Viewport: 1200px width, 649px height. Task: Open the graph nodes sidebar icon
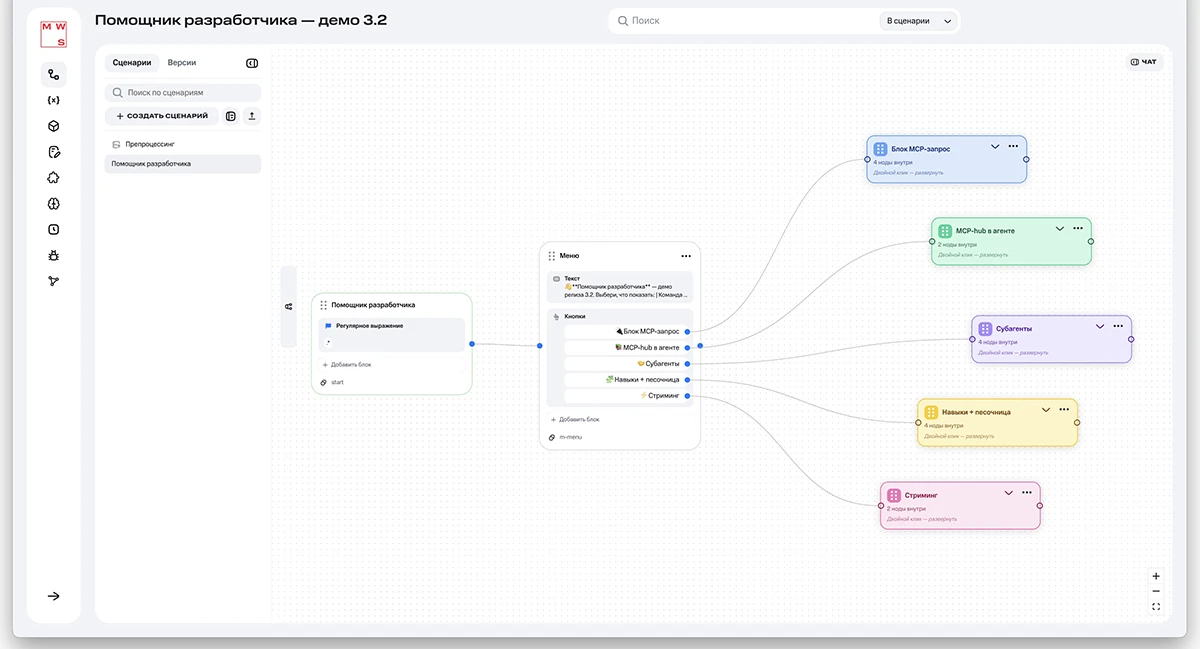[54, 281]
